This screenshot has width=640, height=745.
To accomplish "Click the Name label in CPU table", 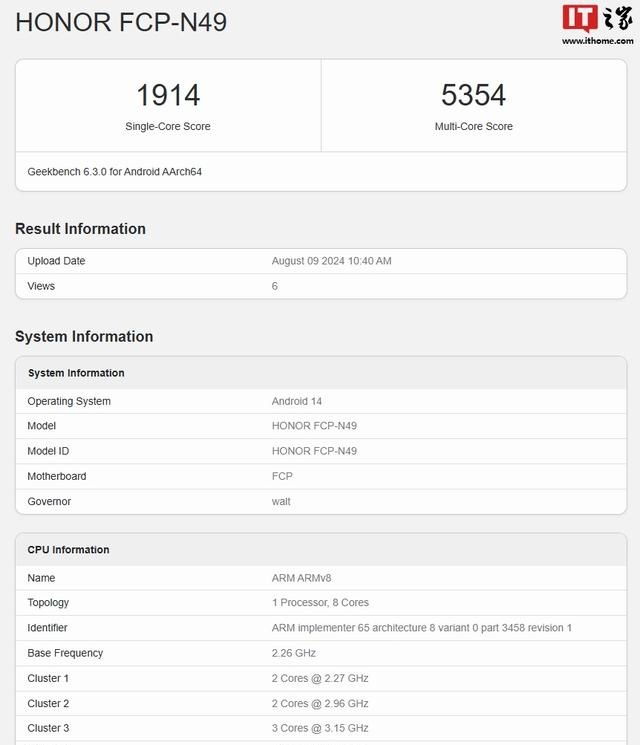I will (41, 578).
